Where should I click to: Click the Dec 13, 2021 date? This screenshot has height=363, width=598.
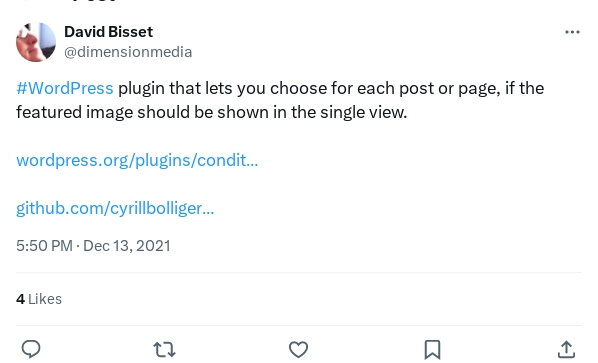(127, 246)
